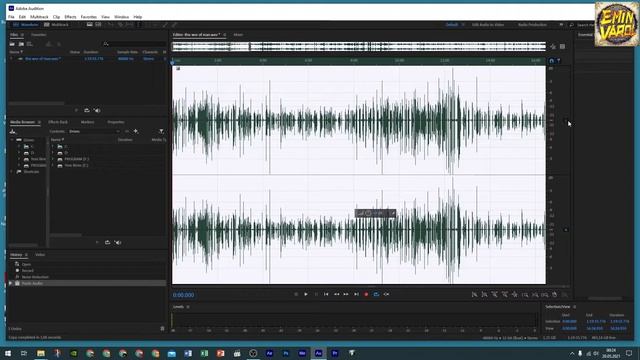The width and height of the screenshot is (640, 360).
Task: Expand the C: drive in left tree
Action: pyautogui.click(x=19, y=146)
